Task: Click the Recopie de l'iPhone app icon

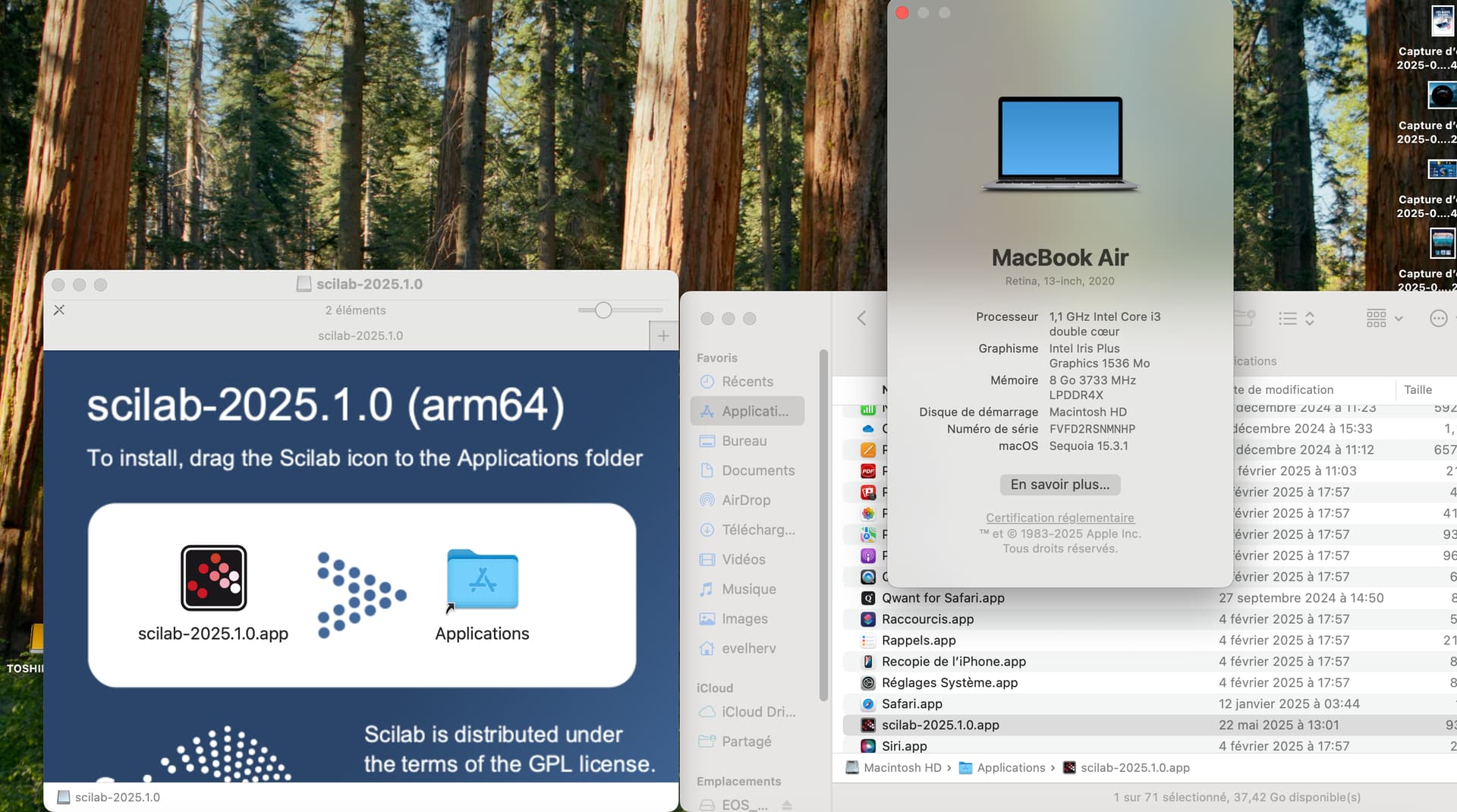Action: click(868, 662)
